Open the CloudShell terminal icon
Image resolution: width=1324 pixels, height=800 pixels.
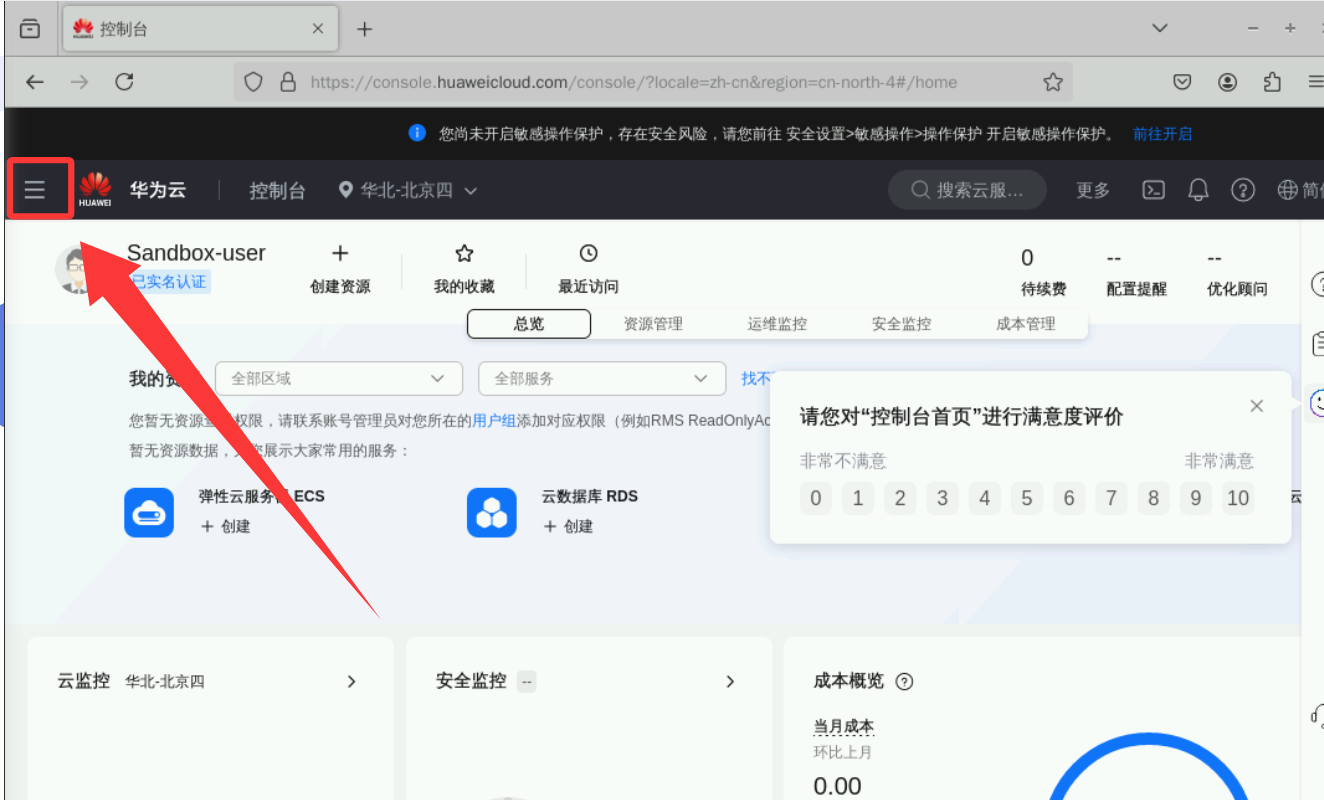click(x=1154, y=190)
